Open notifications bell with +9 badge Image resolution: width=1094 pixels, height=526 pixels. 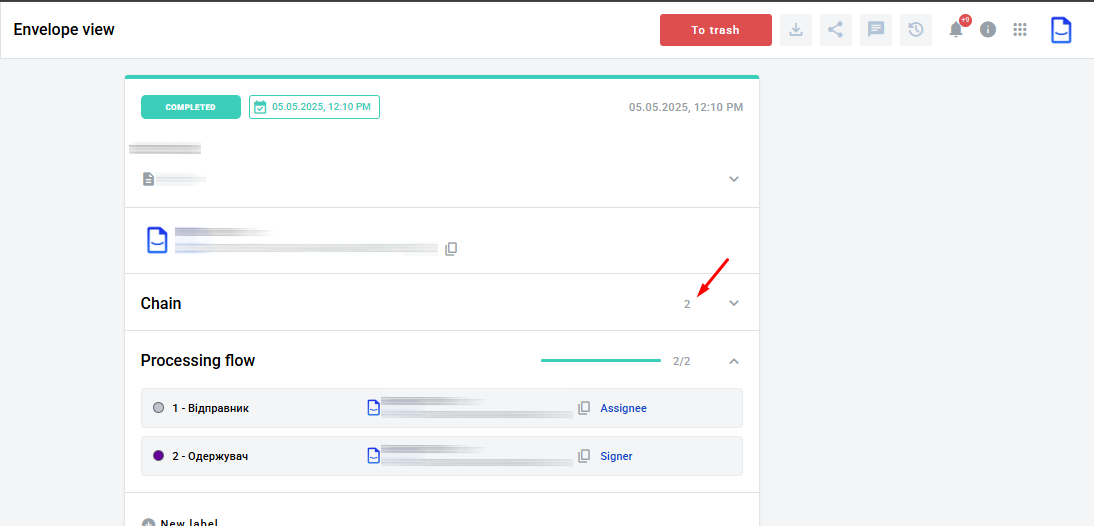[x=957, y=29]
